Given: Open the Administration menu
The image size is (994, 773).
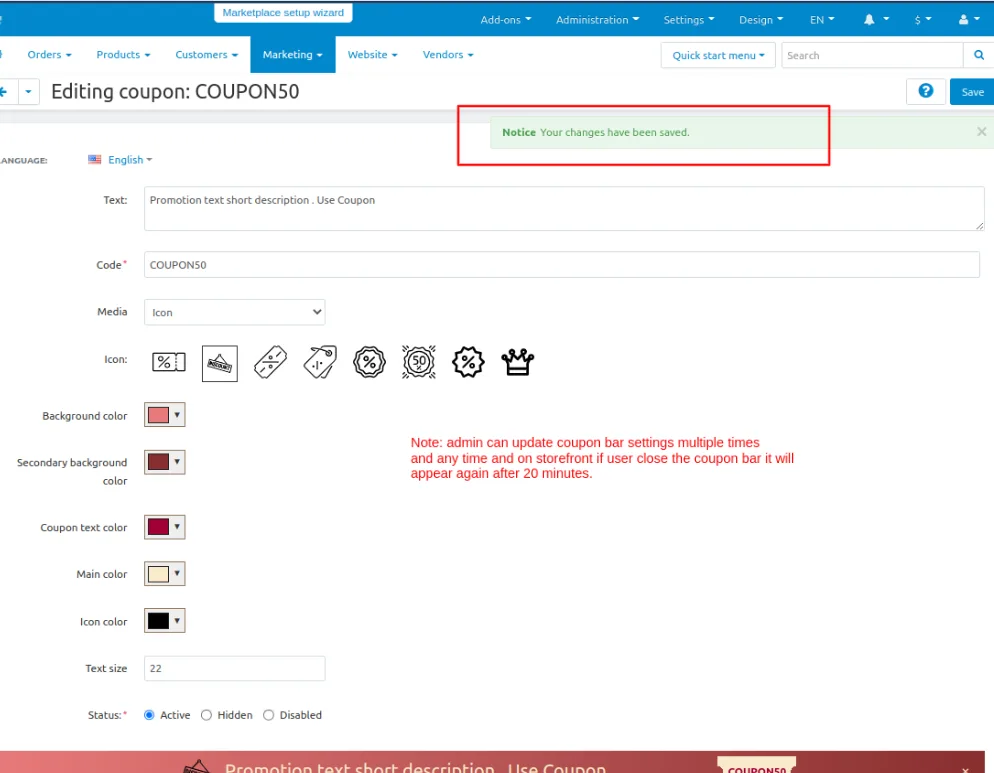Looking at the screenshot, I should tap(597, 20).
